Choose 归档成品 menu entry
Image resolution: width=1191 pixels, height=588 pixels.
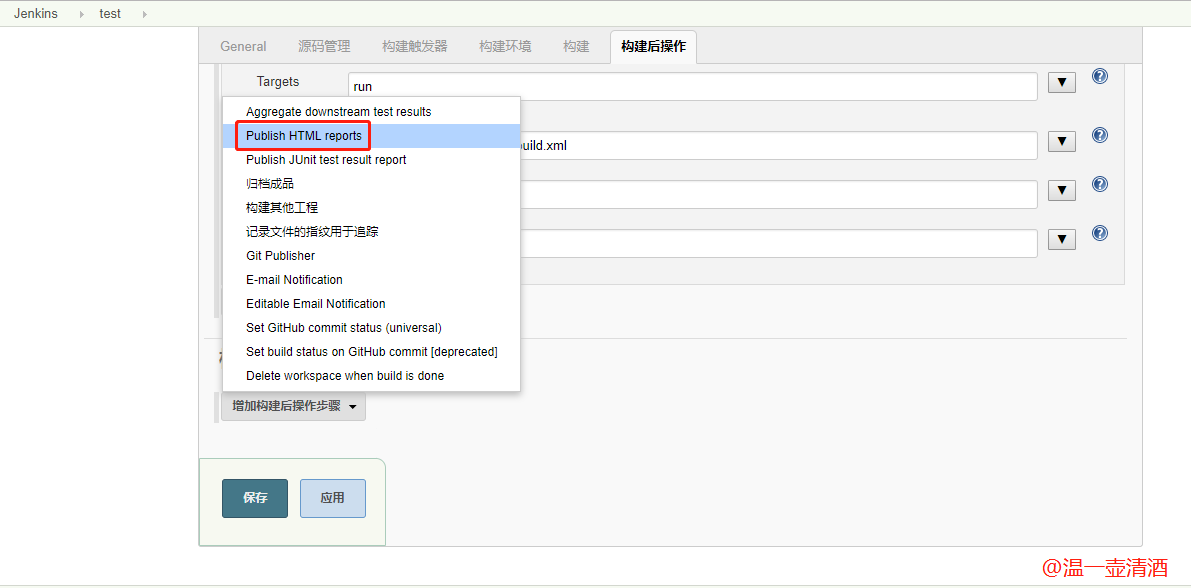(x=371, y=183)
